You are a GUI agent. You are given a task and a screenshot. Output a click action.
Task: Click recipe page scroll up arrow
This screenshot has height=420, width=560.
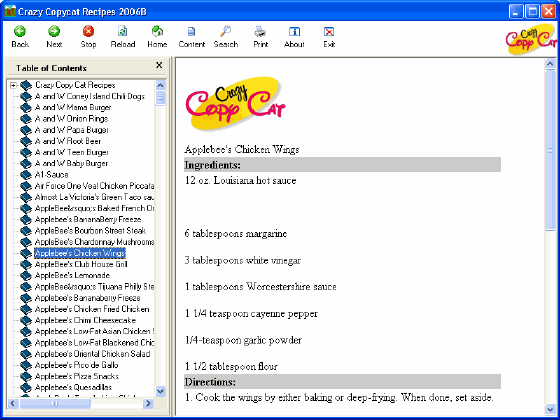coord(550,64)
